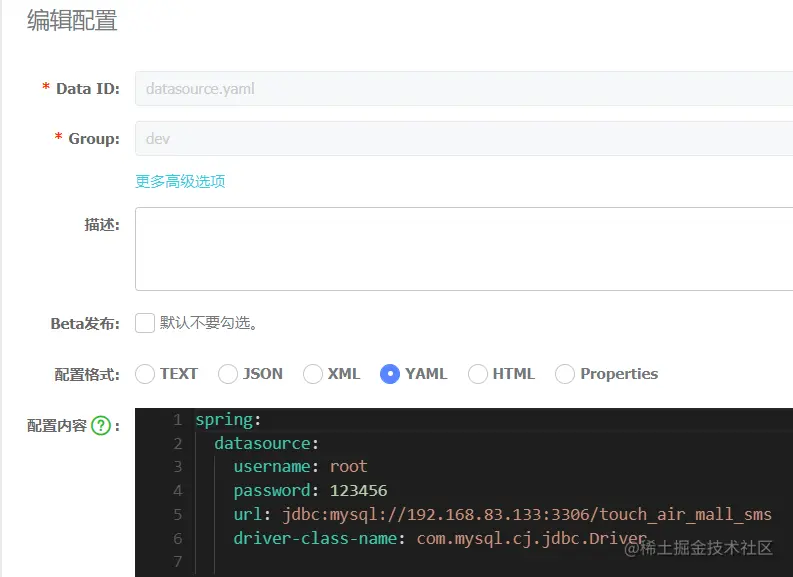Click the 'password: 123456' line

(310, 490)
